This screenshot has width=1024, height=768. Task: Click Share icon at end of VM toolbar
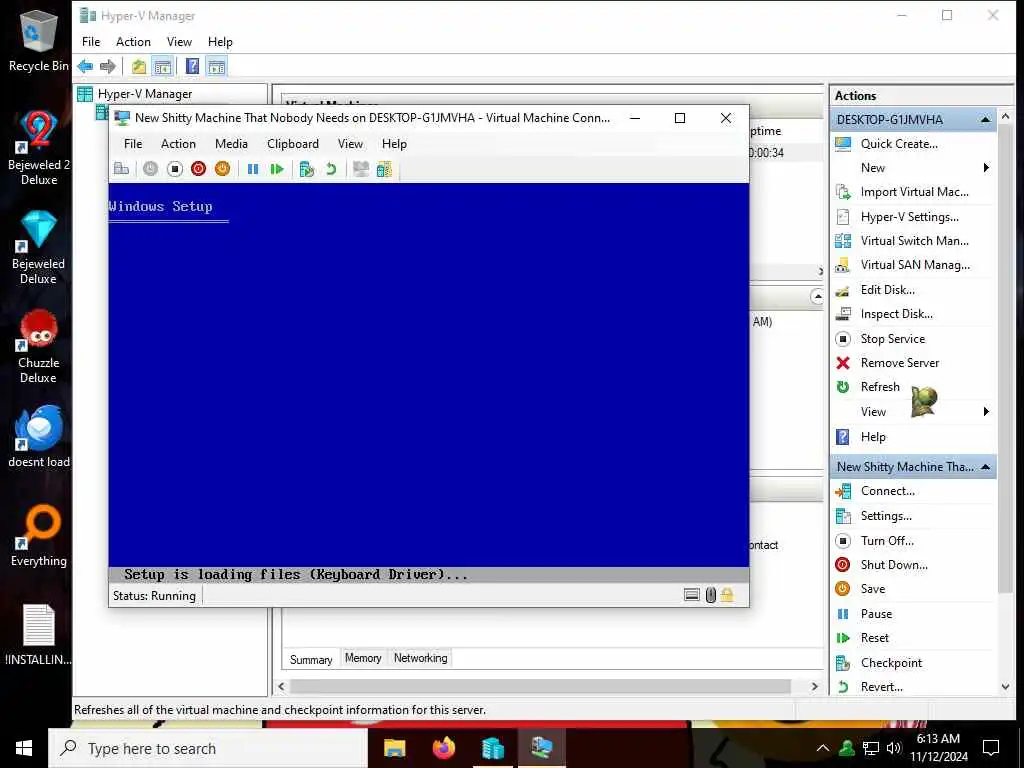pos(385,169)
